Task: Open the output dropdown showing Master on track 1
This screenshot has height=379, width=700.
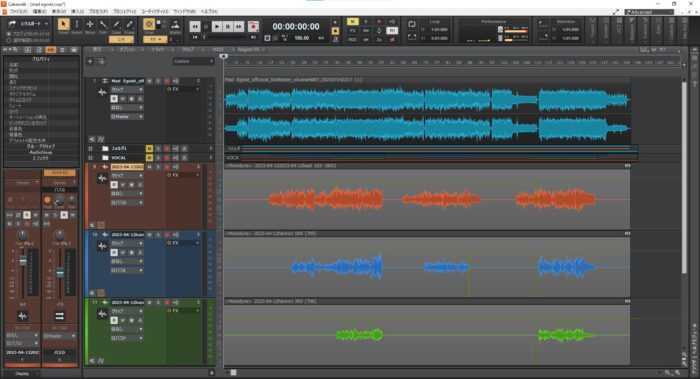Action: (x=127, y=117)
